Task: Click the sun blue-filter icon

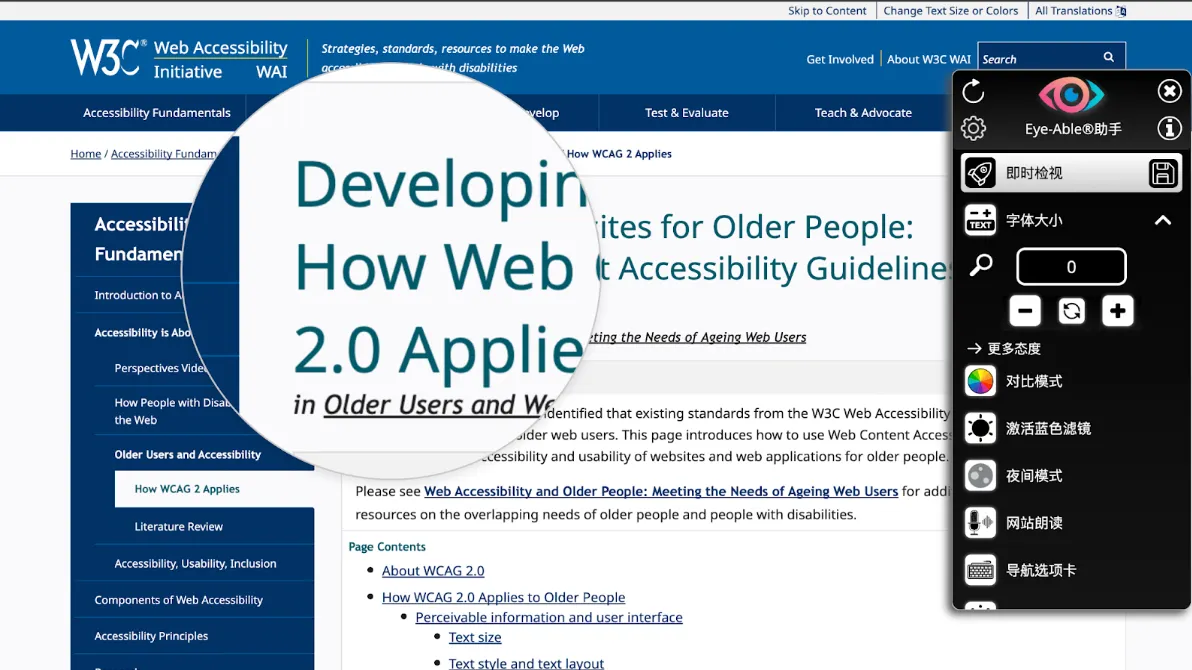Action: coord(980,429)
